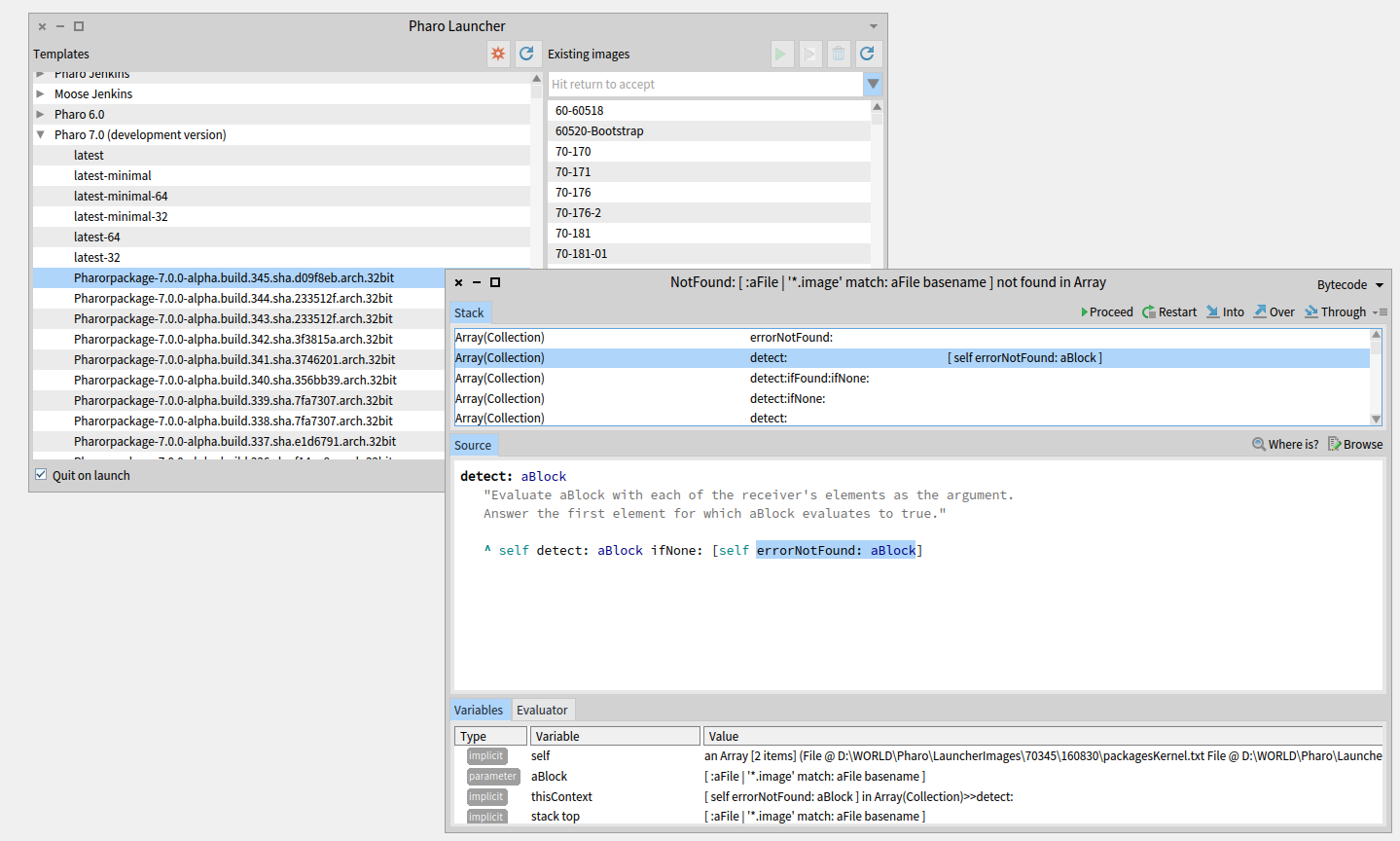
Task: Refresh the templates list
Action: (x=527, y=54)
